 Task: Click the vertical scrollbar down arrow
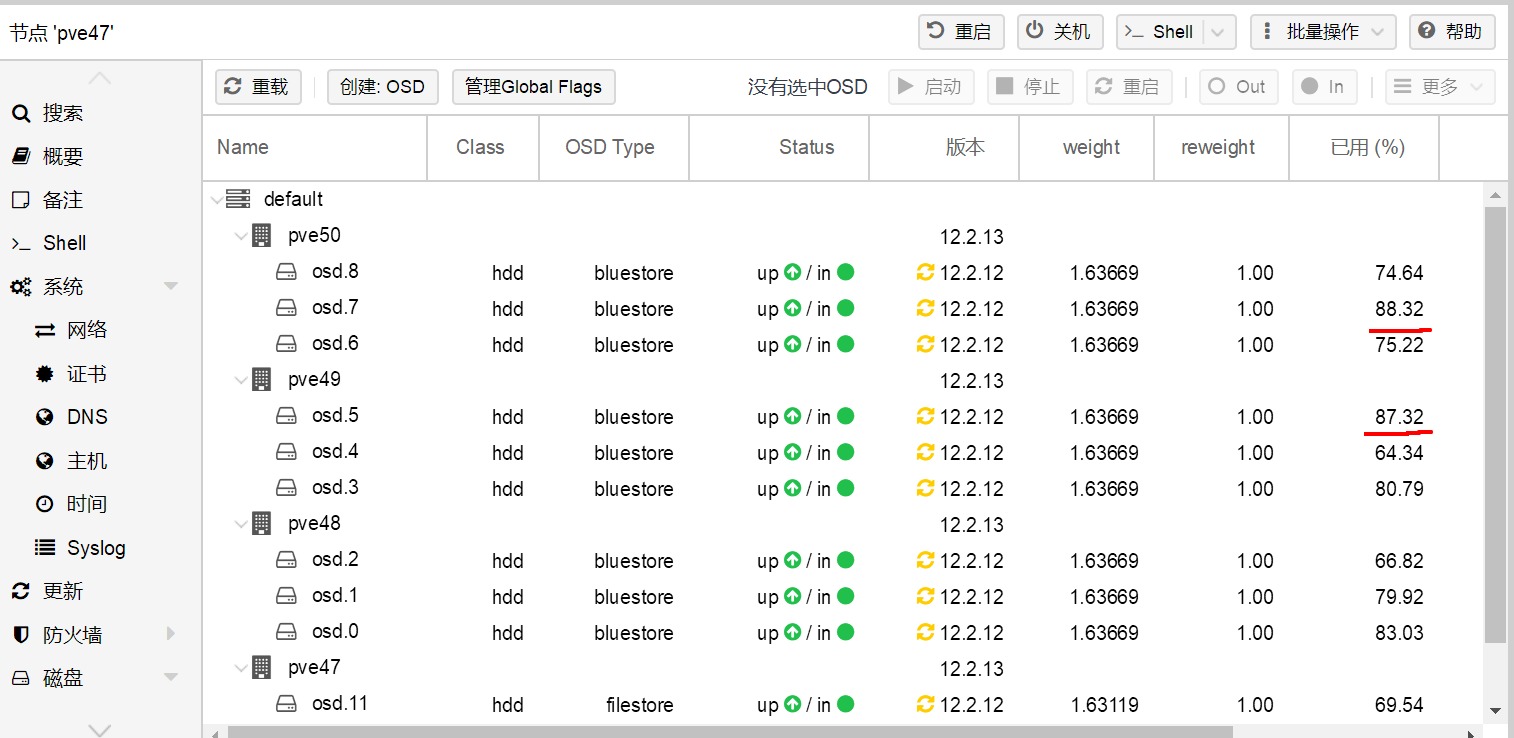[x=1495, y=710]
